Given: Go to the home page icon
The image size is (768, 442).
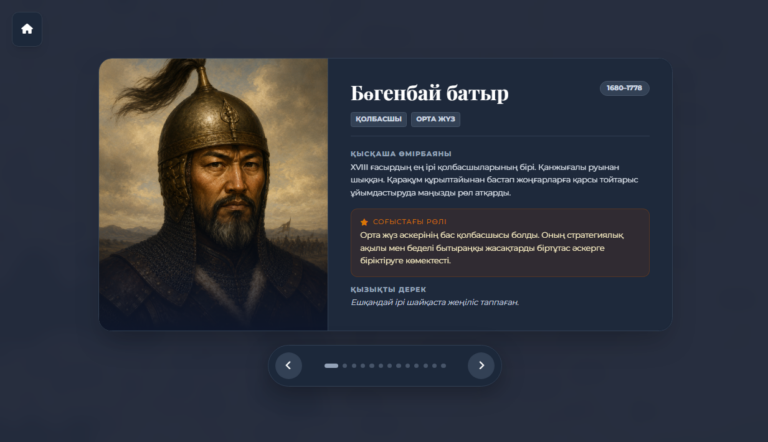Looking at the screenshot, I should pos(27,29).
